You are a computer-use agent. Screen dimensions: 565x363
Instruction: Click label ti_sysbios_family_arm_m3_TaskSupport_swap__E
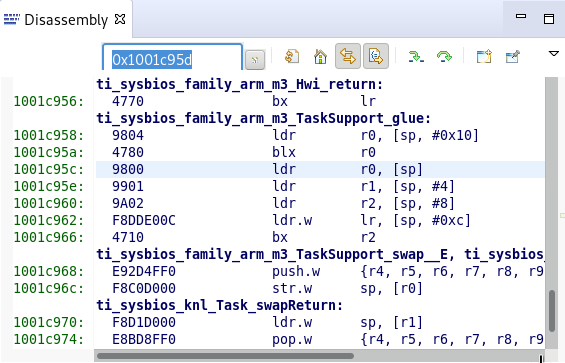(272, 254)
